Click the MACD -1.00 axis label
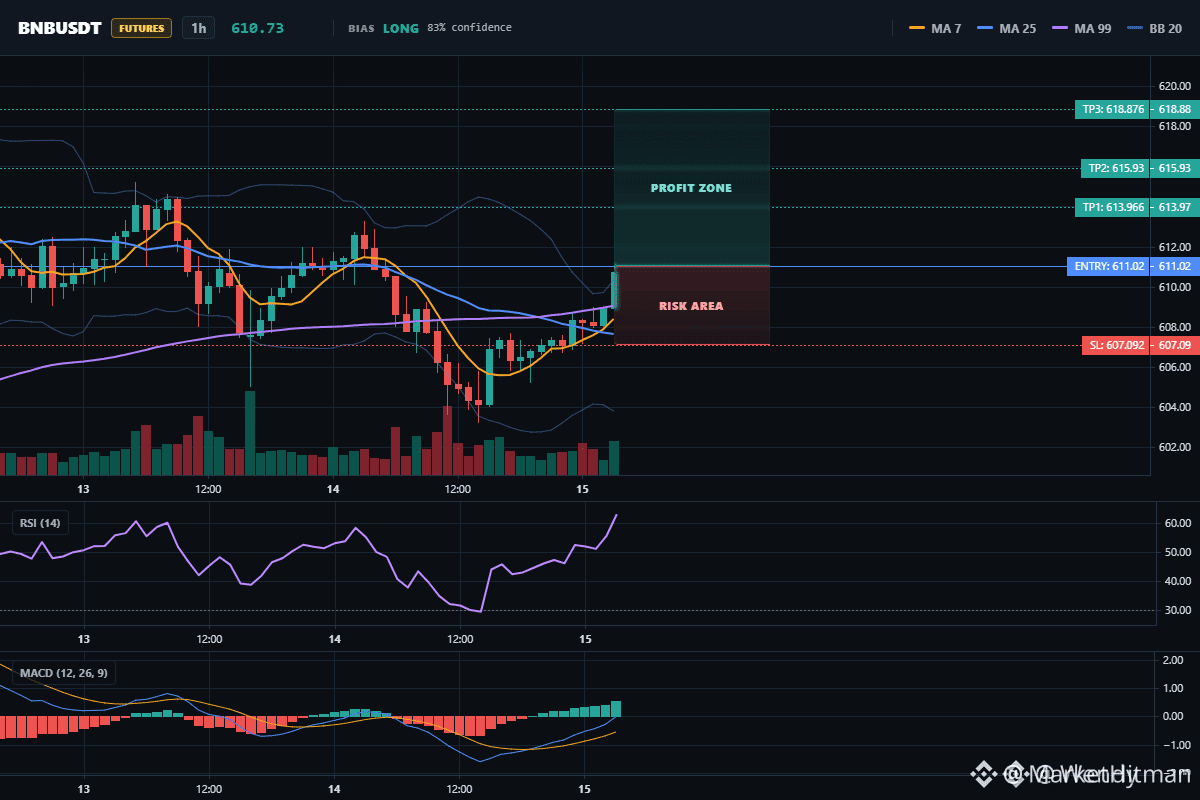1200x800 pixels. pos(1177,745)
